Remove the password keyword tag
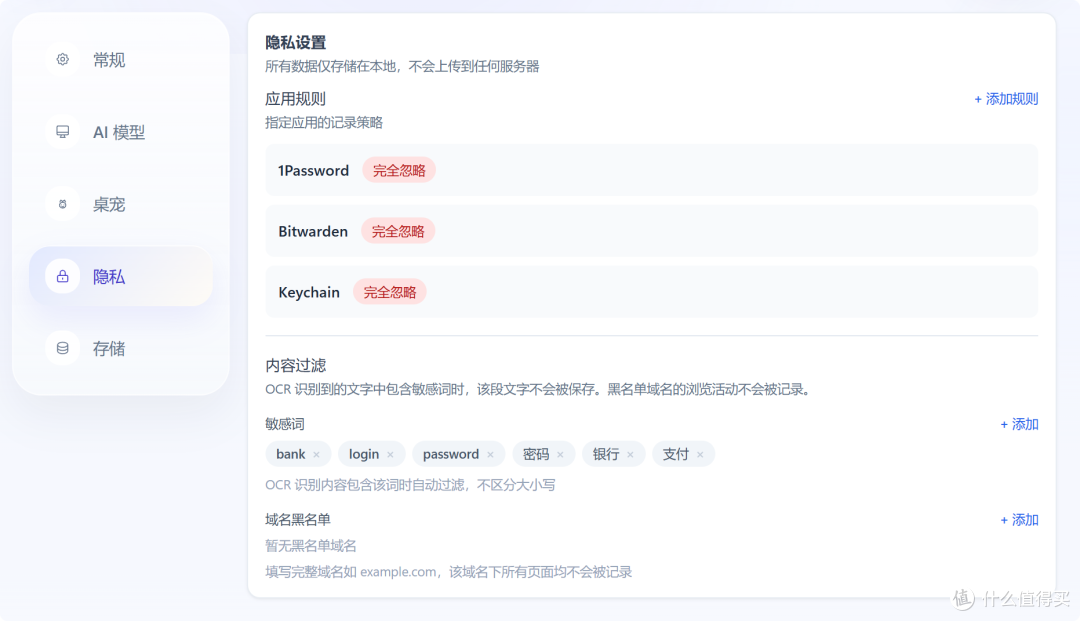This screenshot has height=621, width=1080. [490, 454]
